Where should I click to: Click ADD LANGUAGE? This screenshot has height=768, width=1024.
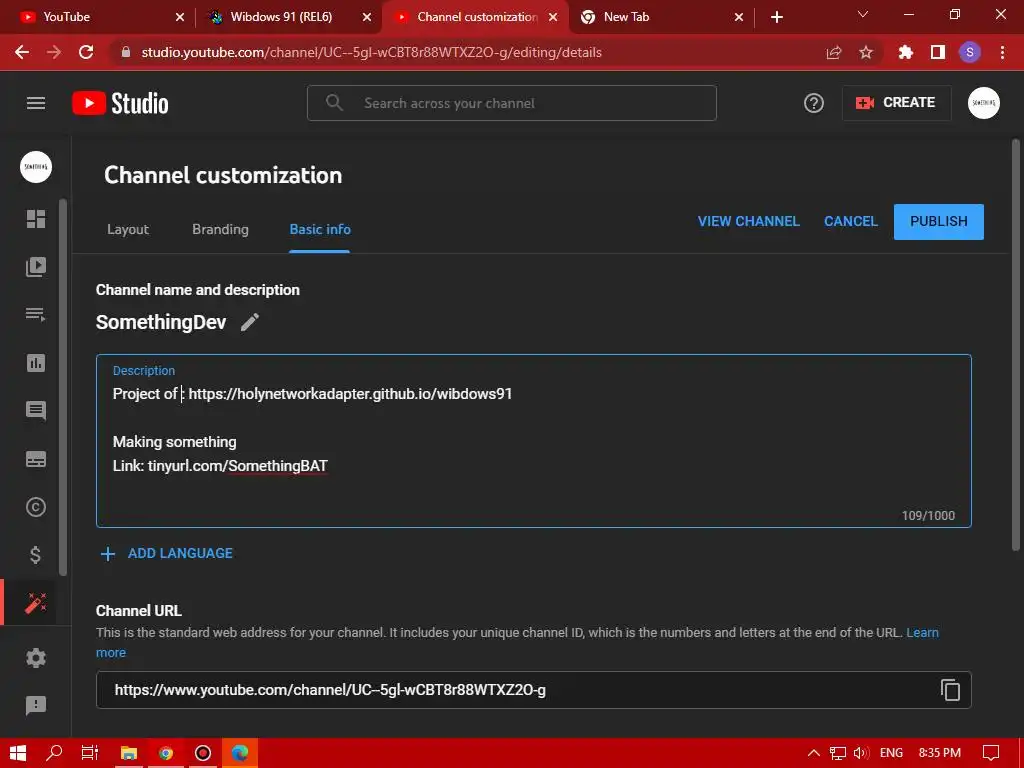180,553
